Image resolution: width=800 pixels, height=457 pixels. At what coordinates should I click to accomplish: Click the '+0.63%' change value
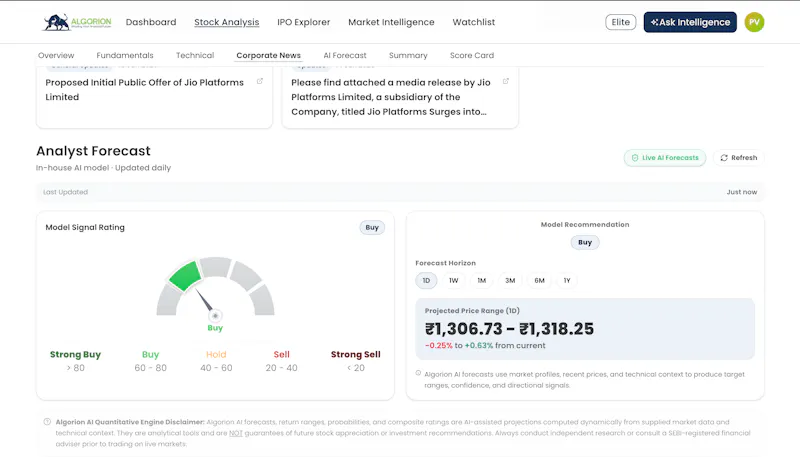click(479, 345)
